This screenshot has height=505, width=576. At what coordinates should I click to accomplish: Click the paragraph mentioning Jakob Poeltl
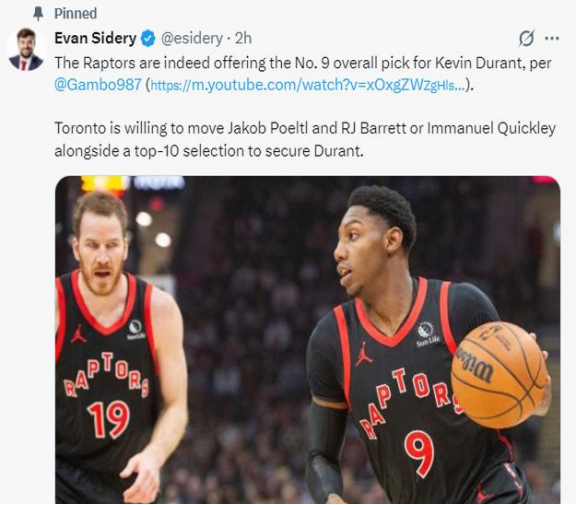pos(305,140)
